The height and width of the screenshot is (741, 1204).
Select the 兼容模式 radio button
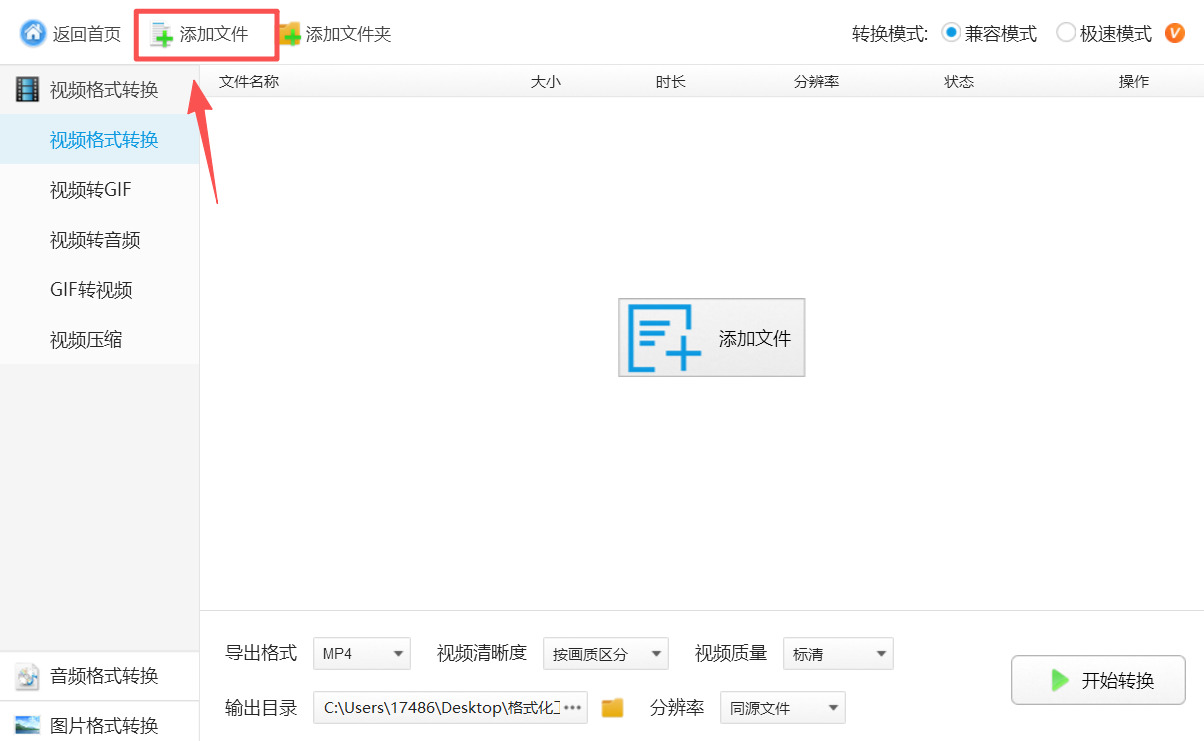tap(951, 33)
